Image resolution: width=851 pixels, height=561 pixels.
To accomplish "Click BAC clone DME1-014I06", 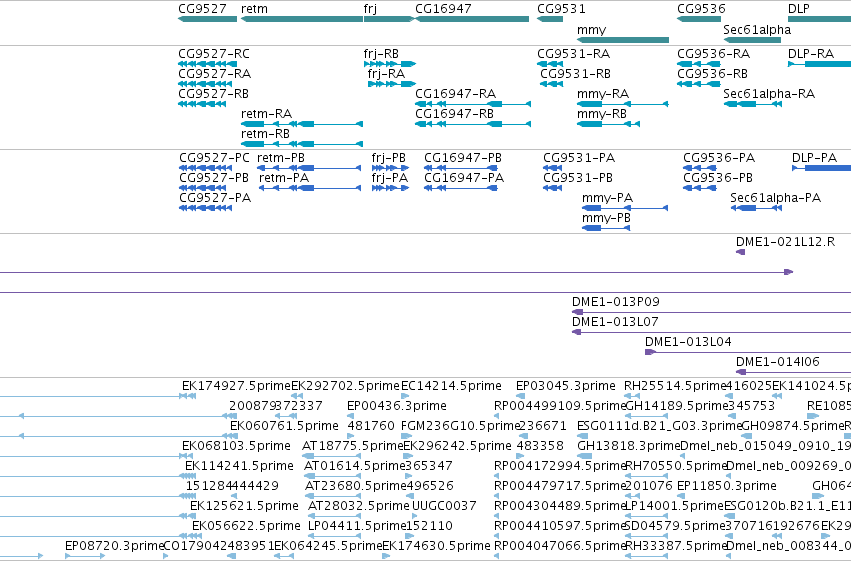I will (778, 362).
